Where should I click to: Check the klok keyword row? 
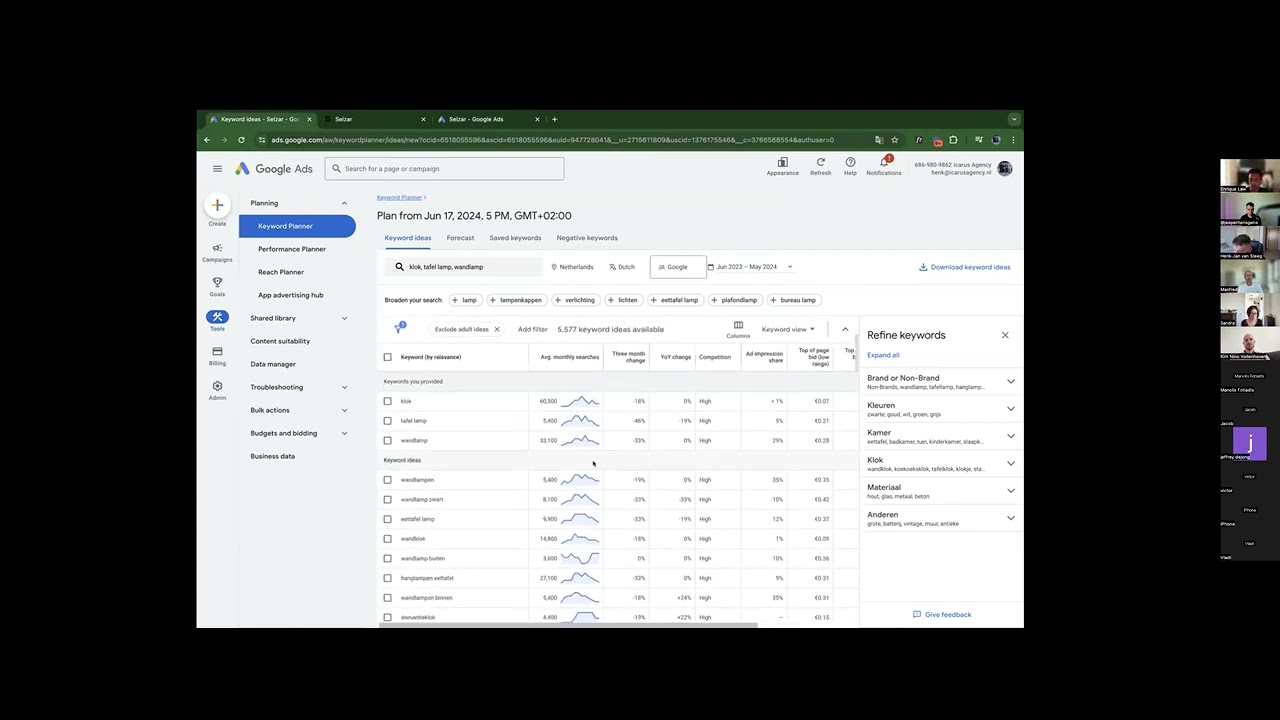pos(388,401)
